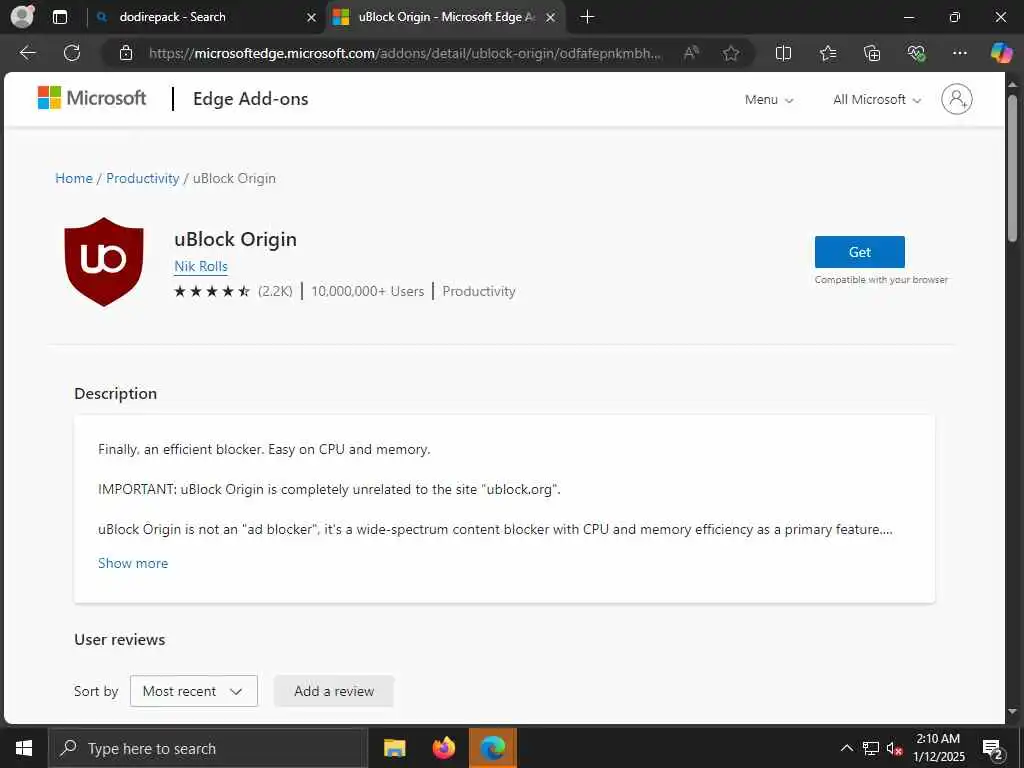Open the notification center icon

coord(993,749)
